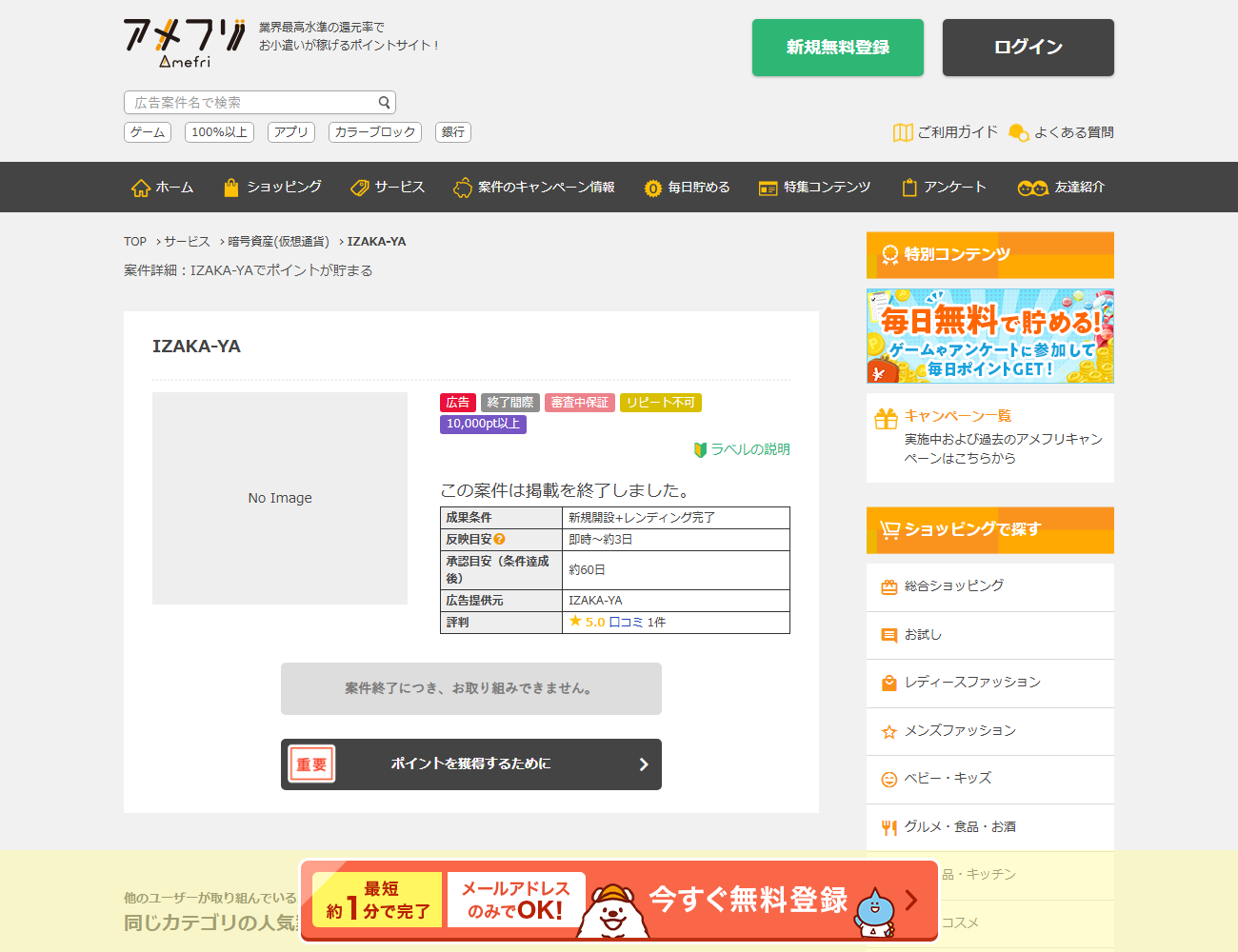Image resolution: width=1238 pixels, height=952 pixels.
Task: Open the サービス menu item
Action: tap(388, 188)
